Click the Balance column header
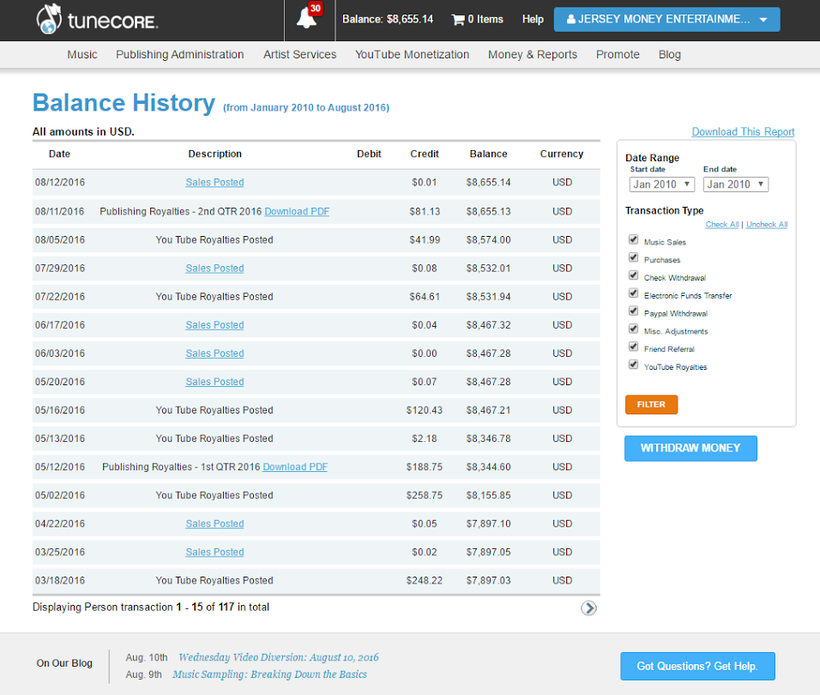 click(488, 154)
